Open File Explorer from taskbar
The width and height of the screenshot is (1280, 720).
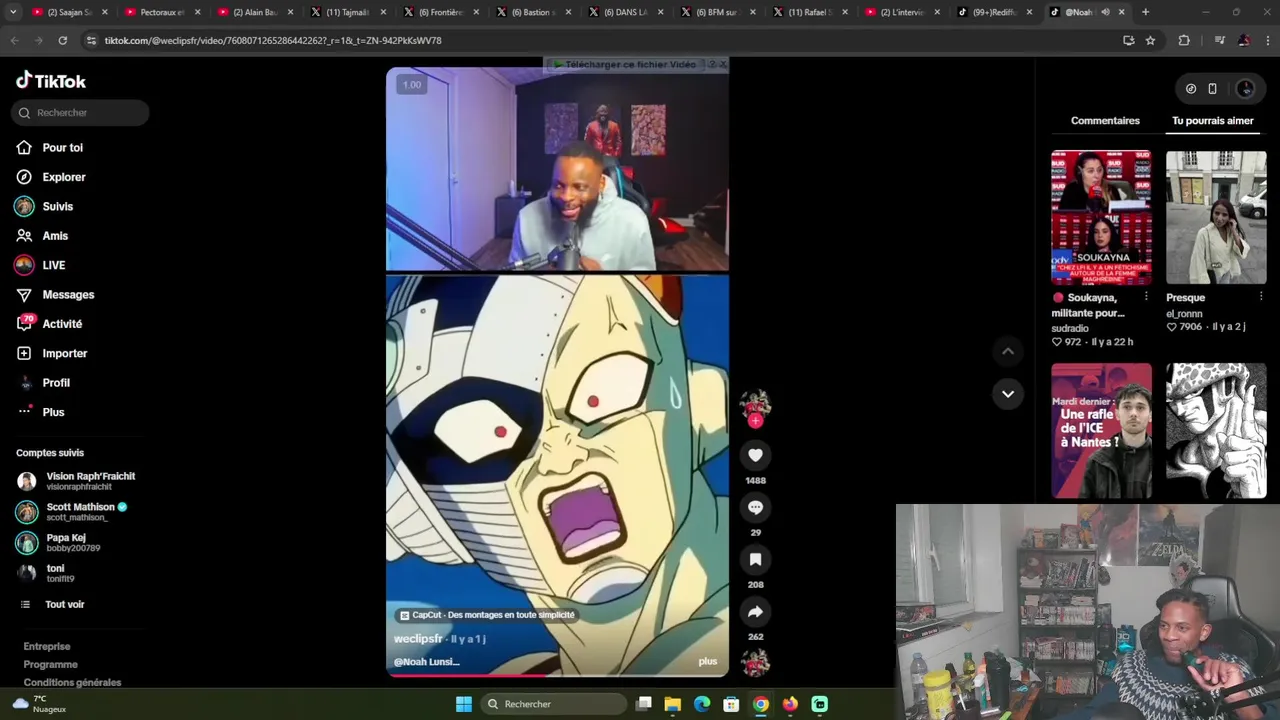click(x=673, y=704)
